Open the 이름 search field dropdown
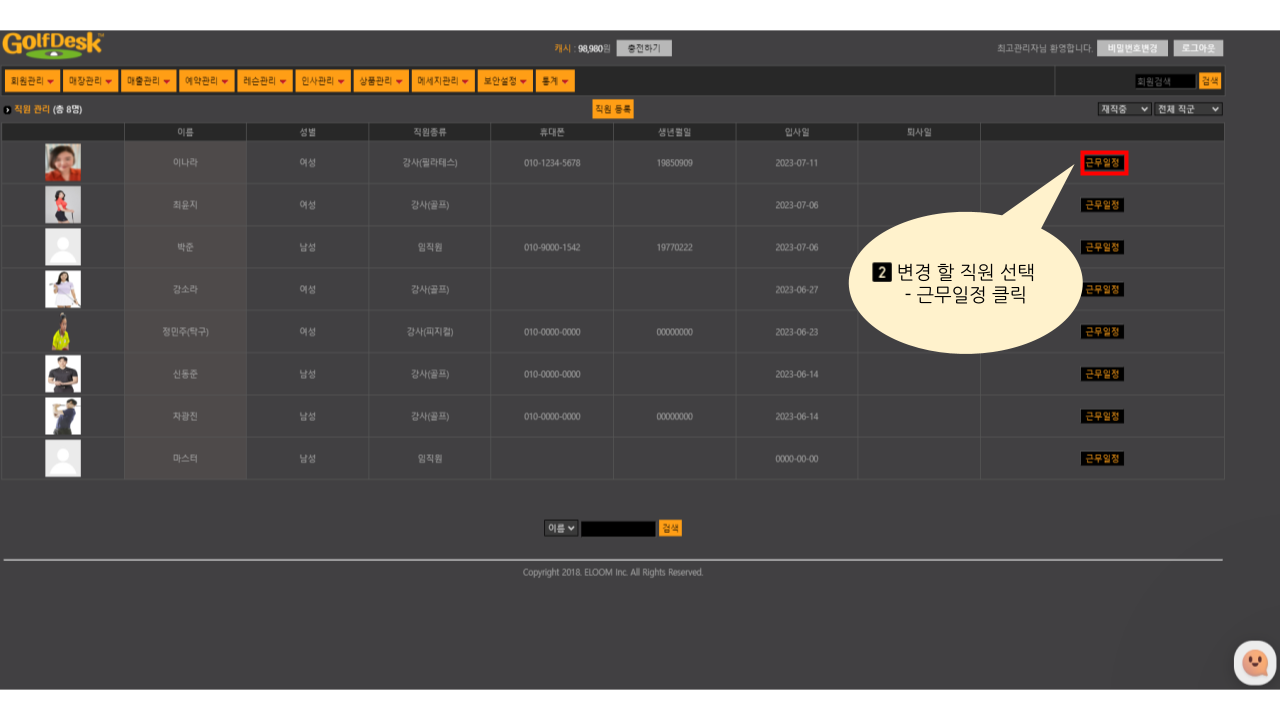This screenshot has height=720, width=1280. point(561,528)
